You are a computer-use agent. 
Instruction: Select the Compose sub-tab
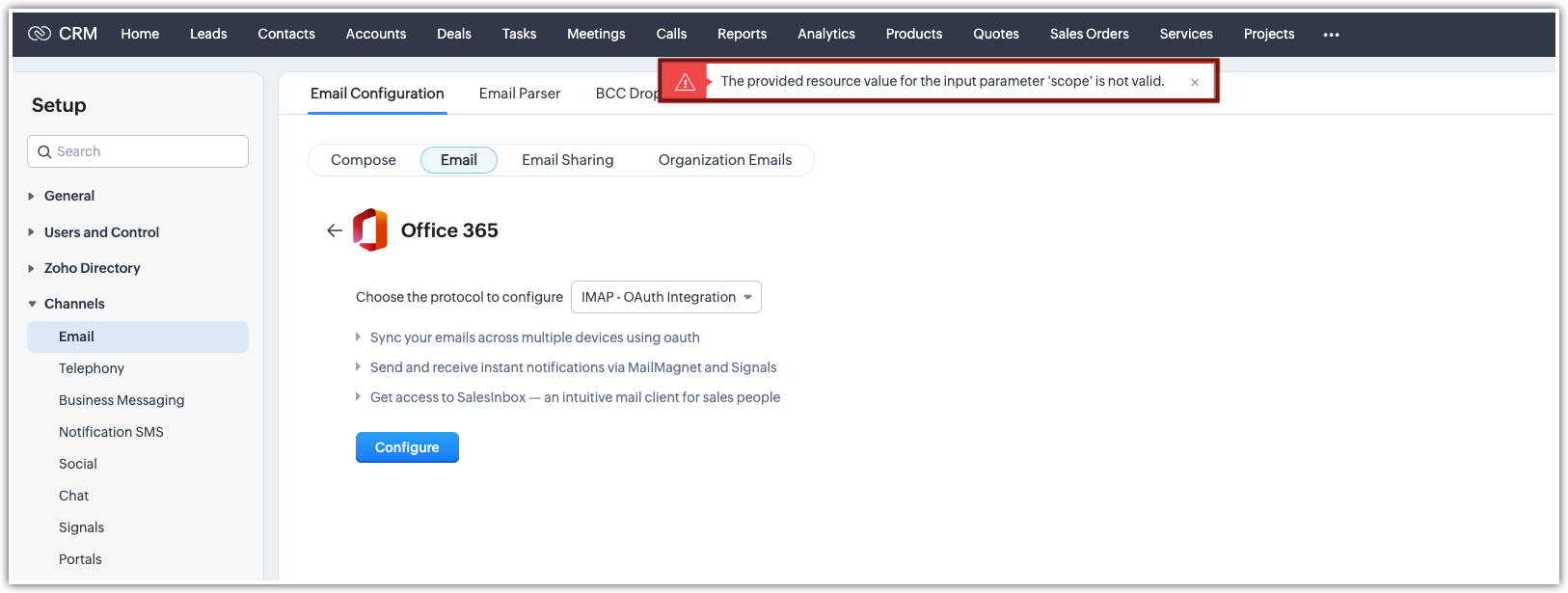[364, 160]
